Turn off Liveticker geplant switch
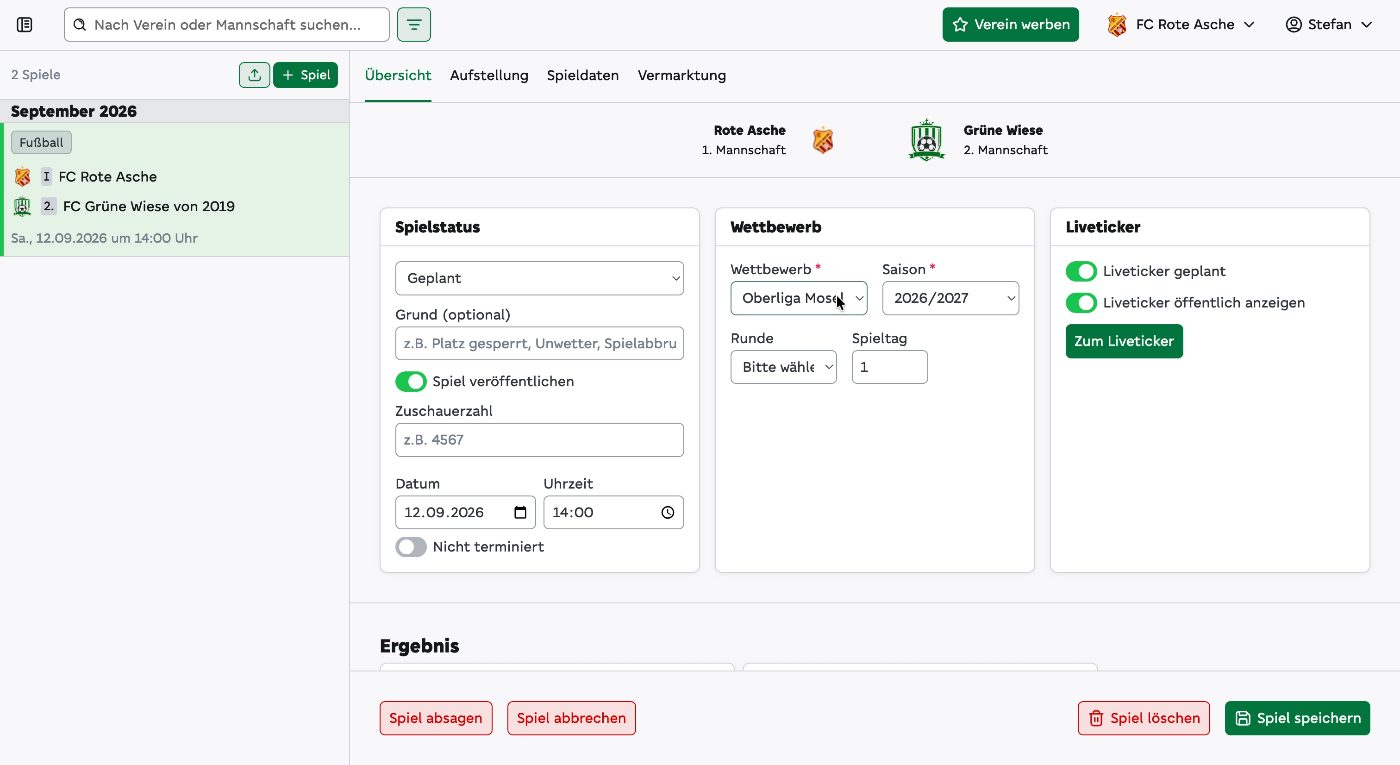The height and width of the screenshot is (765, 1400). tap(1081, 272)
